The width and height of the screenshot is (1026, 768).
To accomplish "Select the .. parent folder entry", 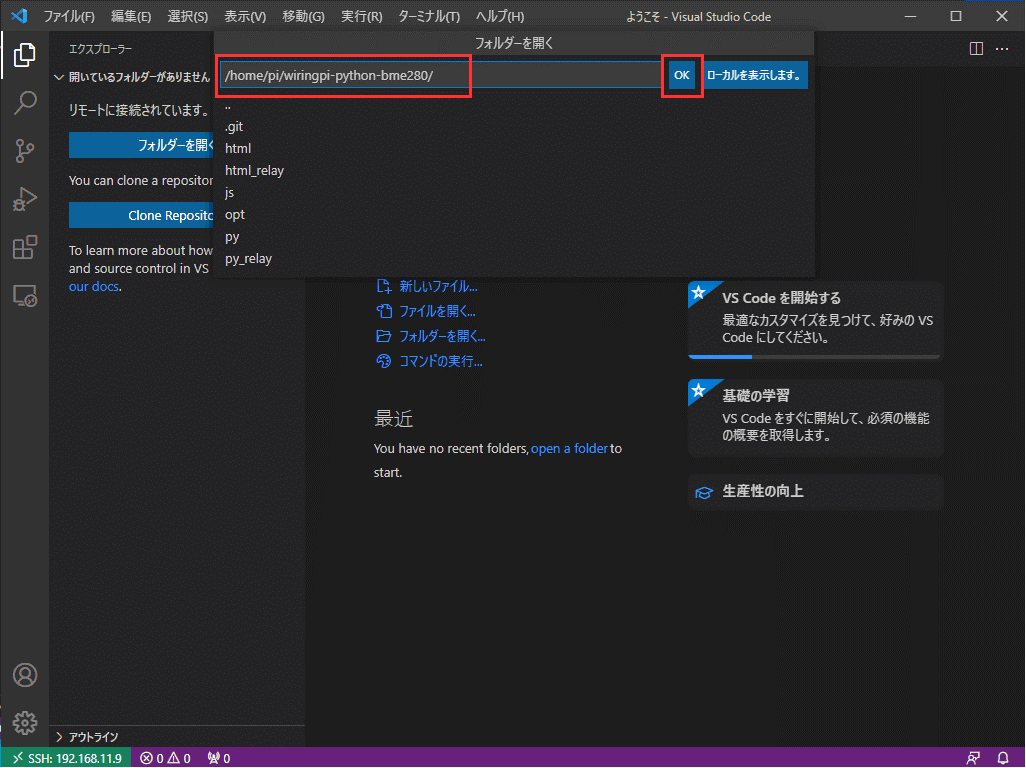I will coord(514,105).
